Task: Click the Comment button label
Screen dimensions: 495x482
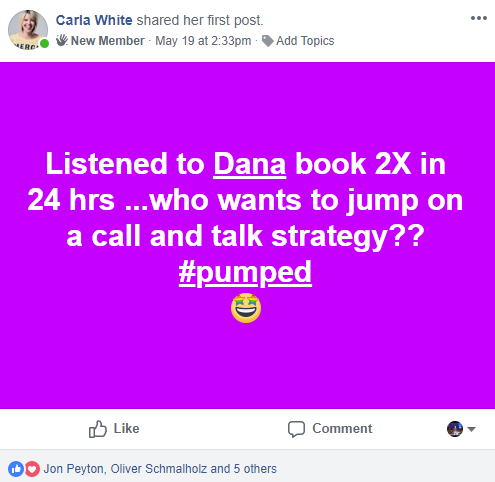Action: tap(342, 429)
